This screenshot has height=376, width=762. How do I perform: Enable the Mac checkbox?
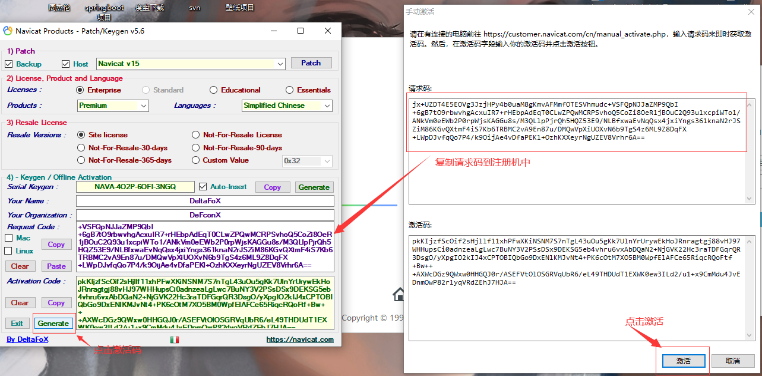tap(8, 238)
